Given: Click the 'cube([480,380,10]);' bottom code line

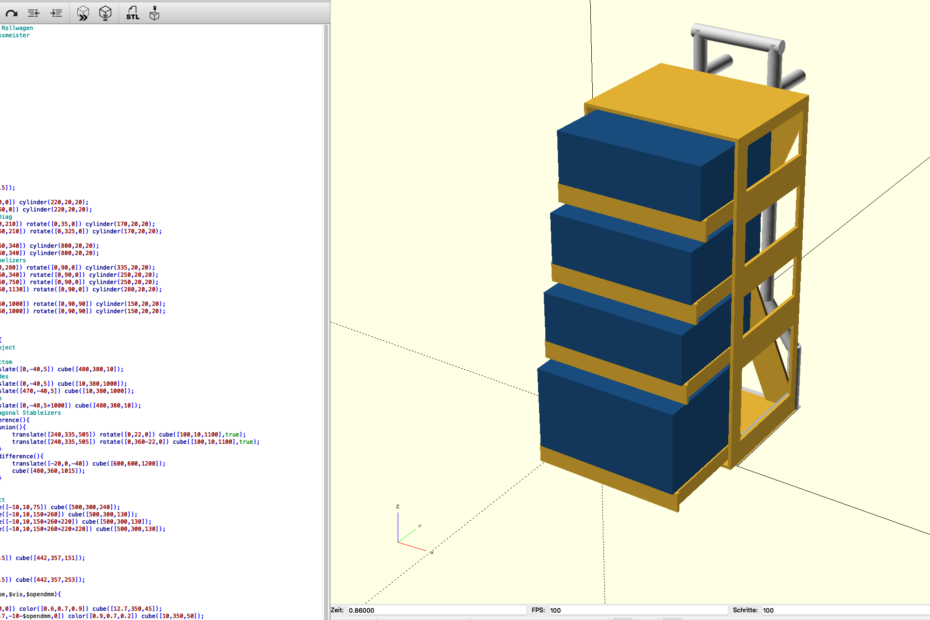Looking at the screenshot, I should pyautogui.click(x=91, y=369).
